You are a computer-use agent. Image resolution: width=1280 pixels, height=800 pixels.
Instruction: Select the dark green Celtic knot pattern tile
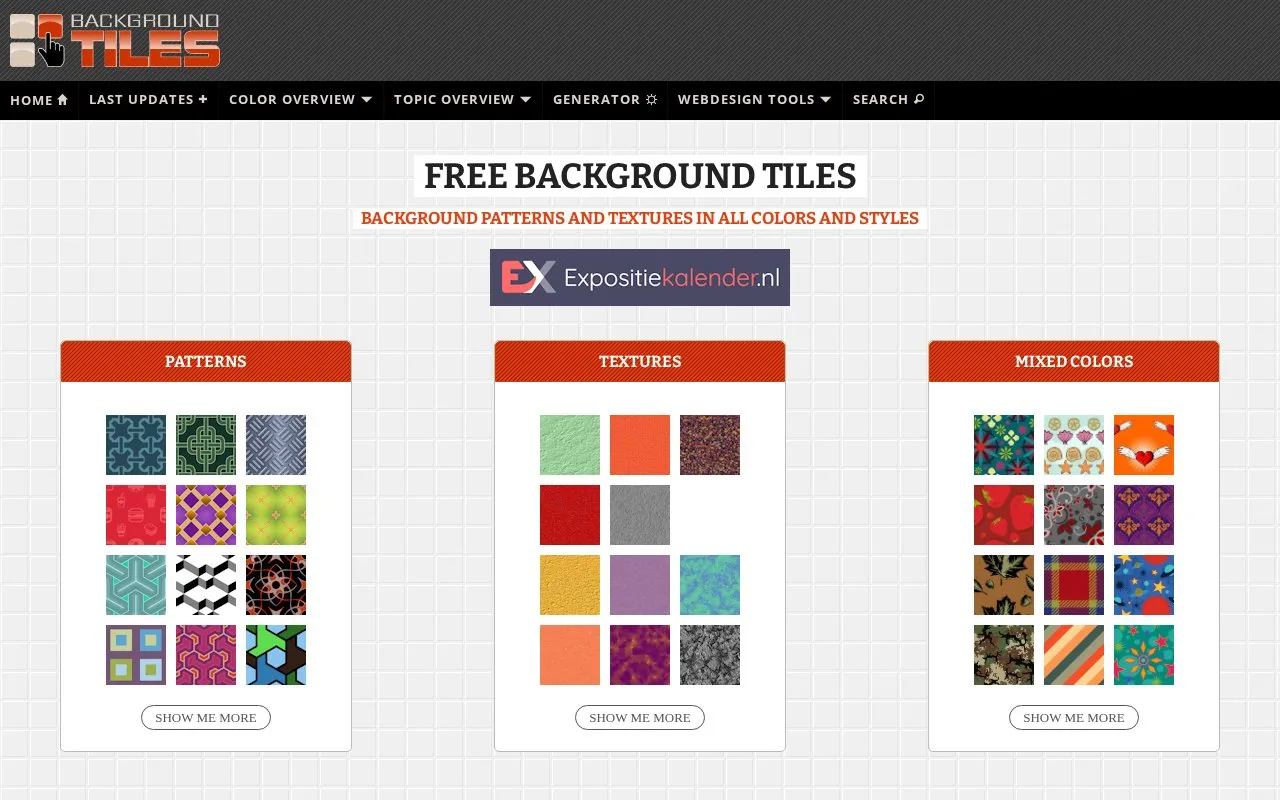(206, 445)
